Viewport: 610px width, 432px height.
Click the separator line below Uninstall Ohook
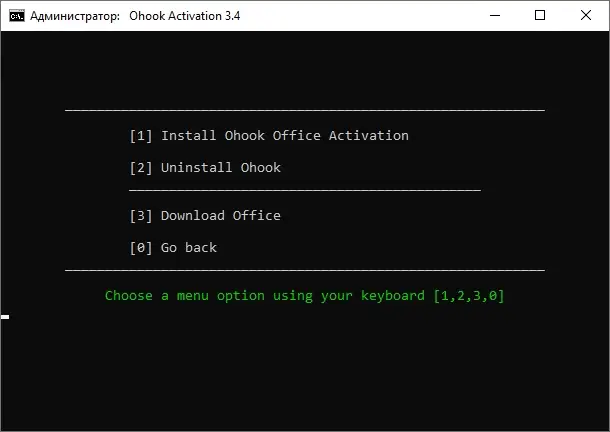point(304,188)
